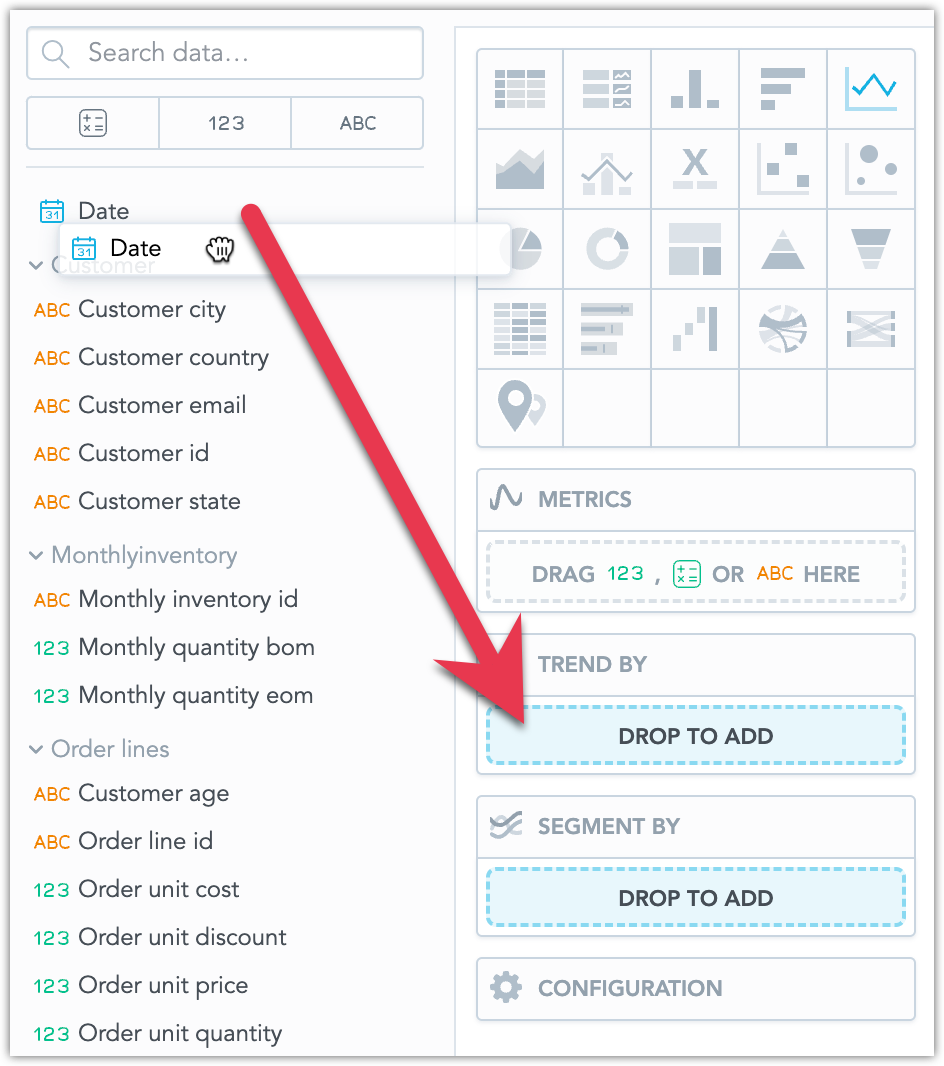The image size is (944, 1066).
Task: Choose the geo pushpin map visualization
Action: (x=520, y=407)
